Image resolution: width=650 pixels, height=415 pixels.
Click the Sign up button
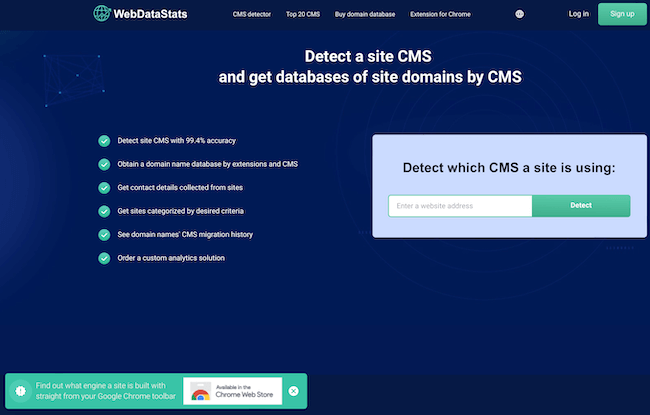[x=622, y=14]
